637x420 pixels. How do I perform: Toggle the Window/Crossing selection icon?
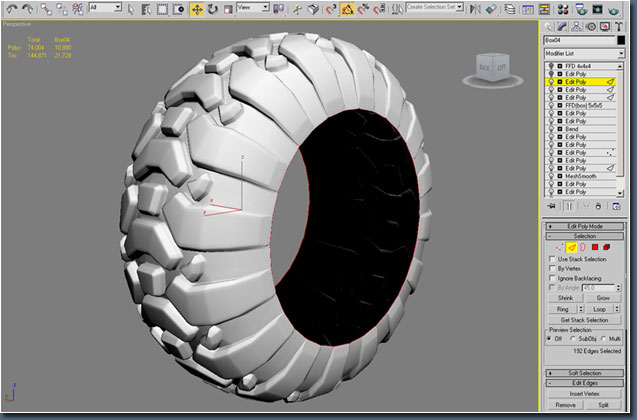(x=178, y=9)
